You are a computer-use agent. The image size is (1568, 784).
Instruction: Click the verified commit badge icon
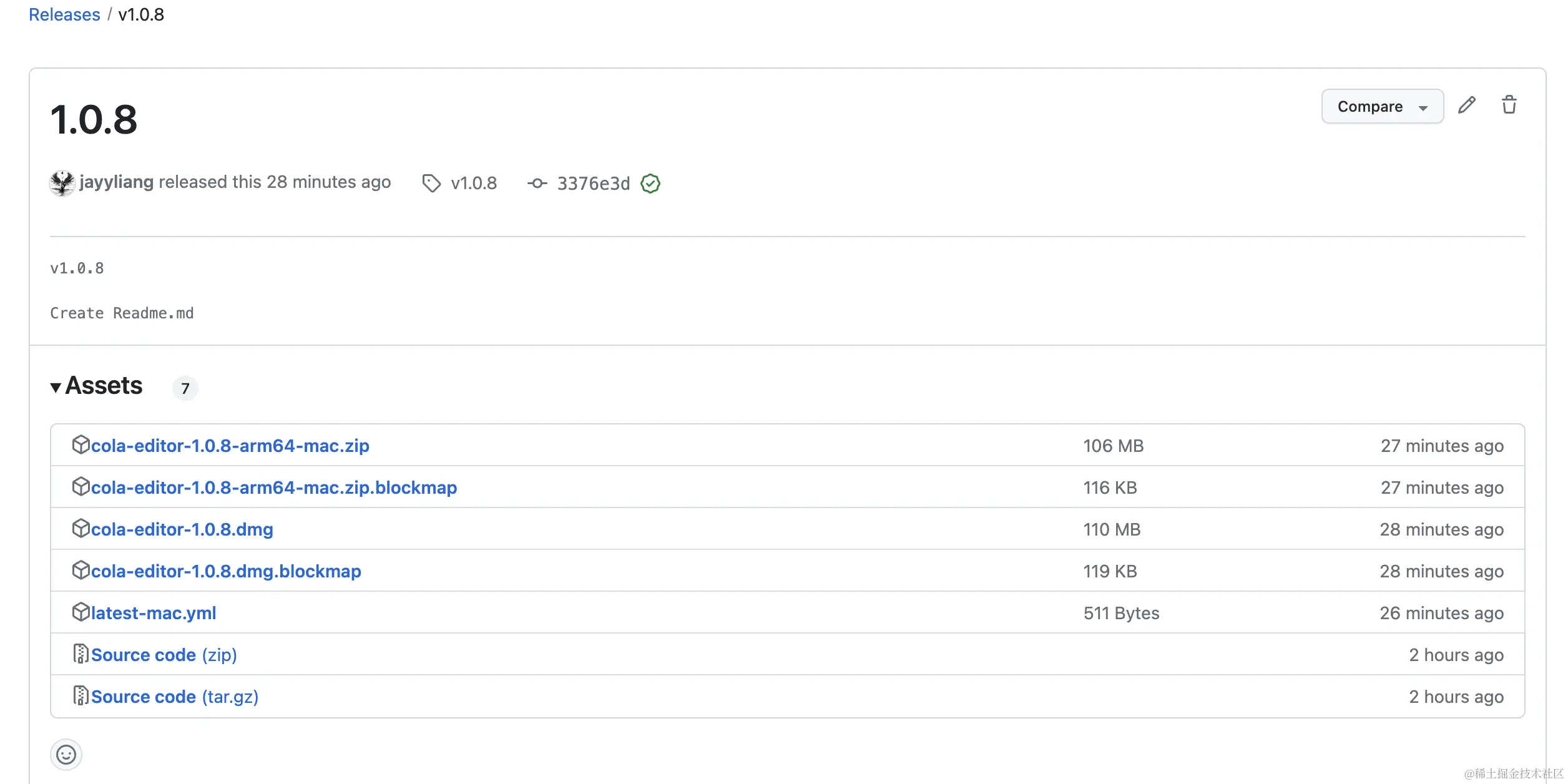coord(650,184)
